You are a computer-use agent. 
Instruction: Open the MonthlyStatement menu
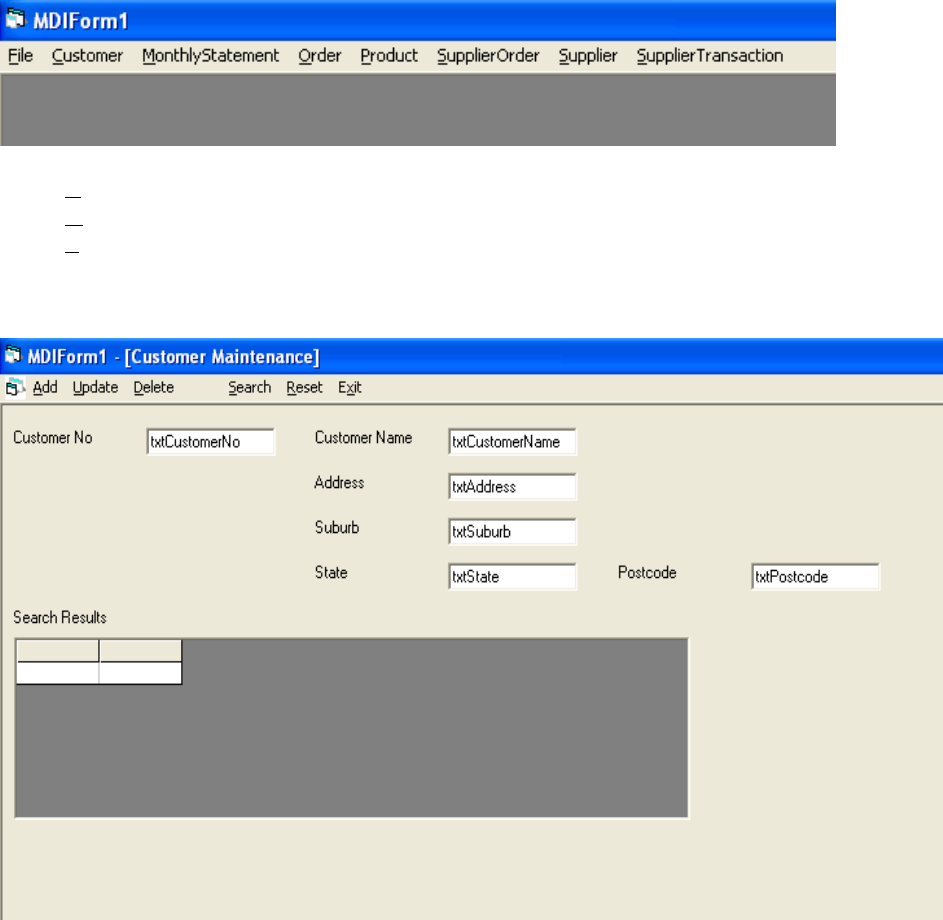[210, 56]
